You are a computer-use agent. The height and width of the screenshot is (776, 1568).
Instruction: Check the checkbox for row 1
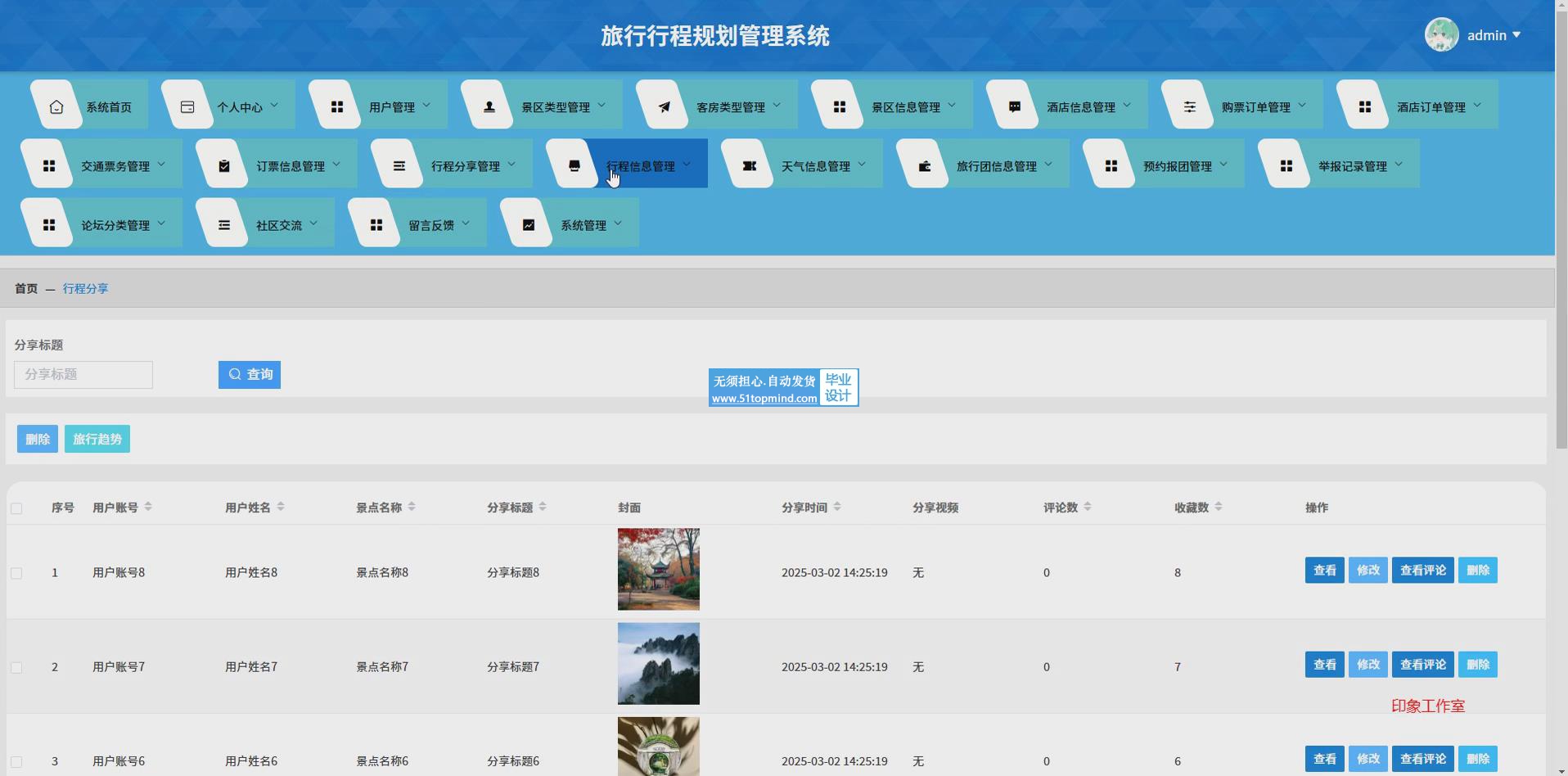point(16,573)
